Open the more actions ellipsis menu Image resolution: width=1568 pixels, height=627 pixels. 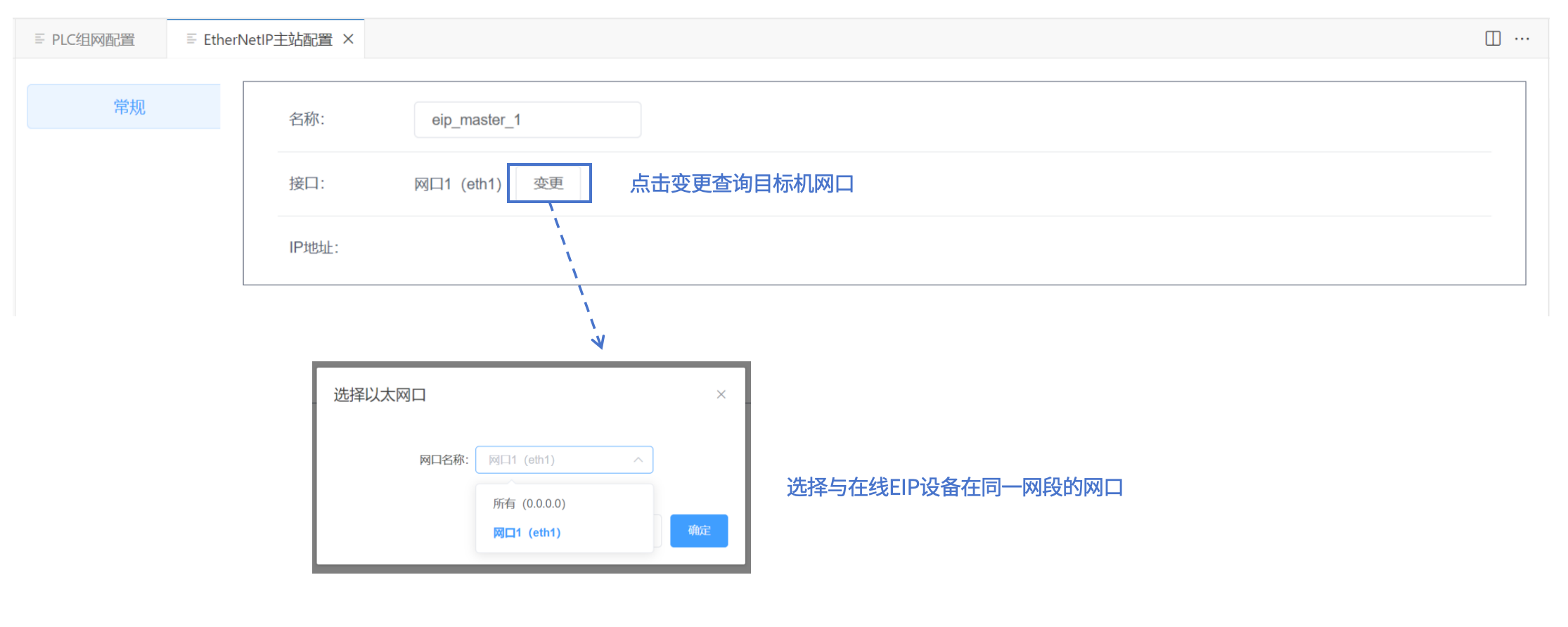point(1522,39)
